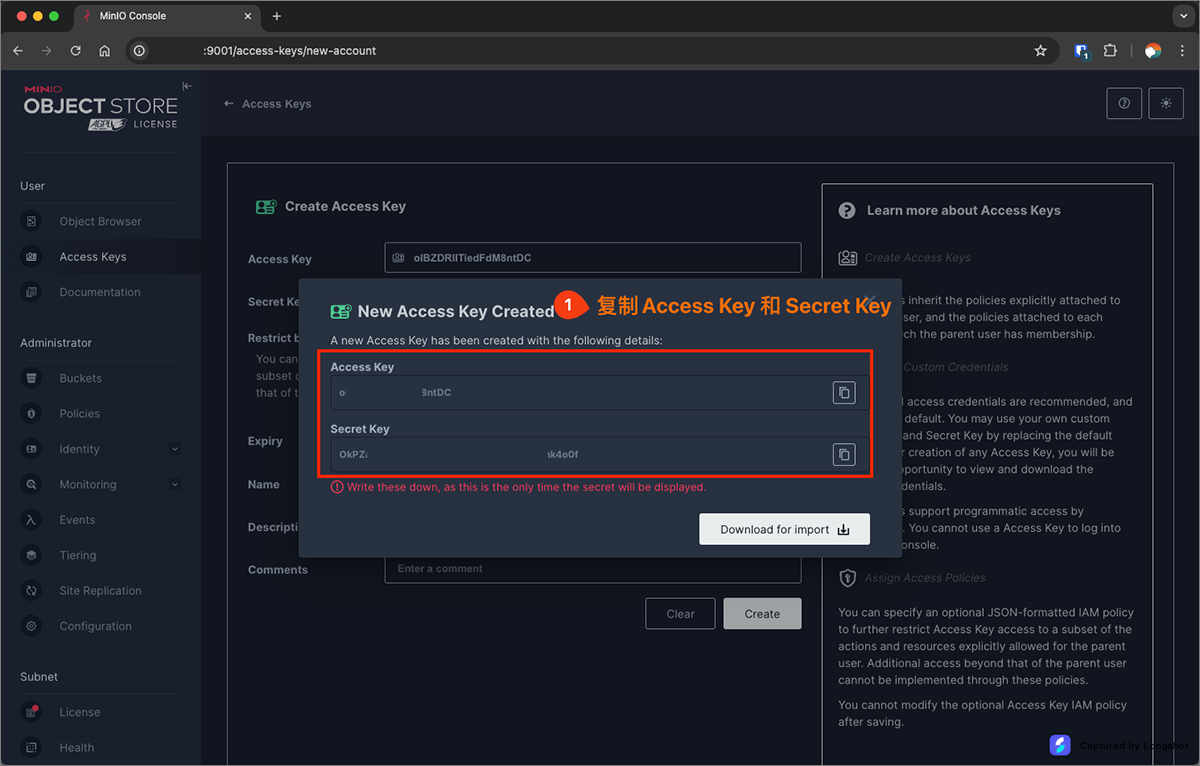Open Site Replication page

(x=99, y=591)
